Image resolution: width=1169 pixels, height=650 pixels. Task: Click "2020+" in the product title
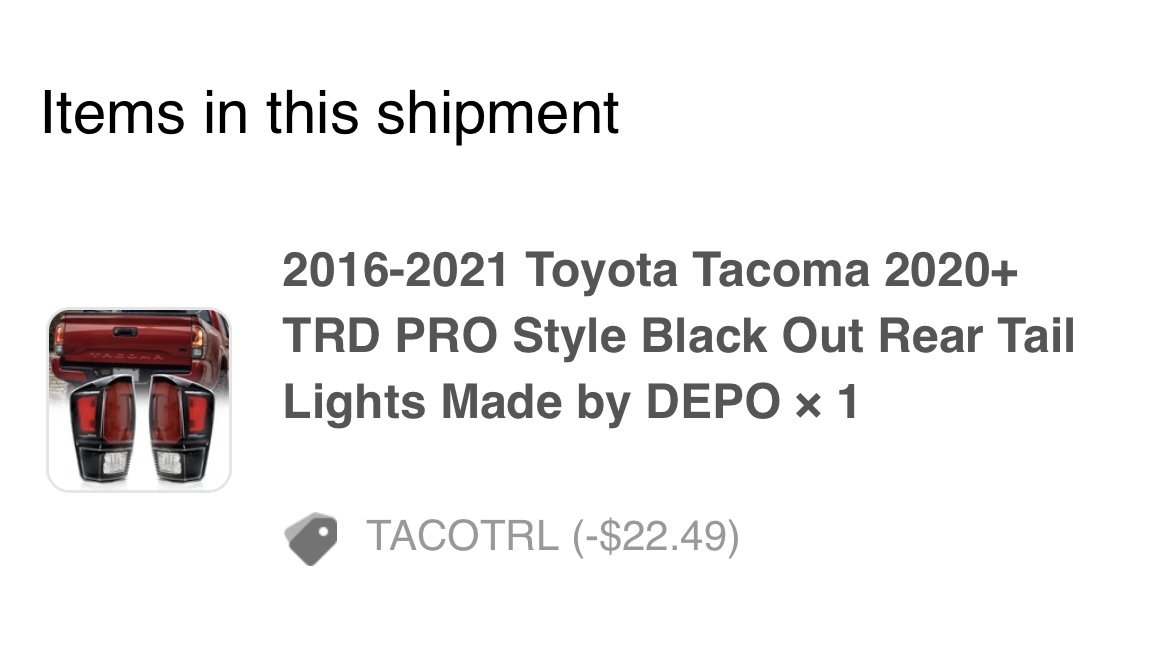tap(951, 270)
